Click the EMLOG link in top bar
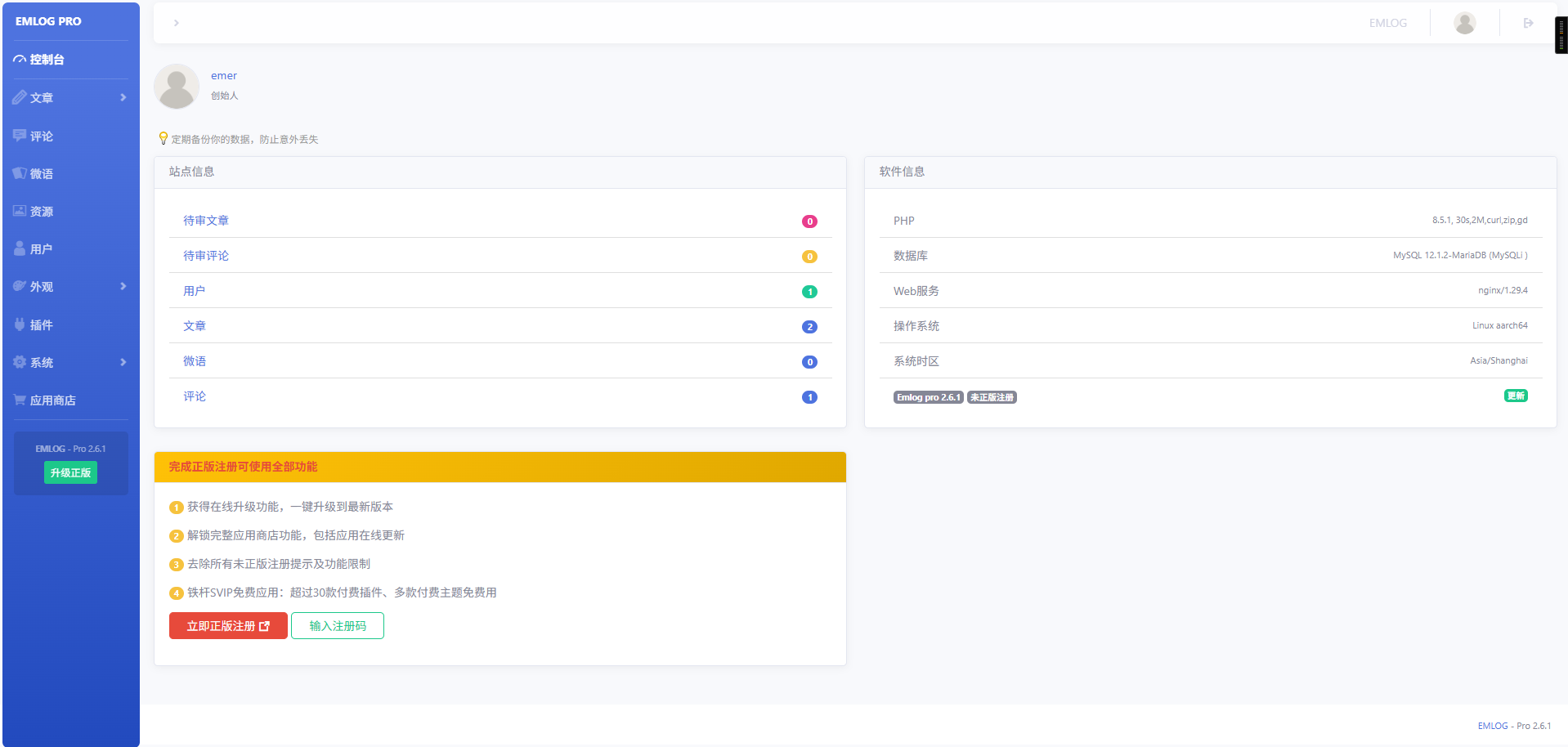The width and height of the screenshot is (1568, 747). (x=1387, y=23)
